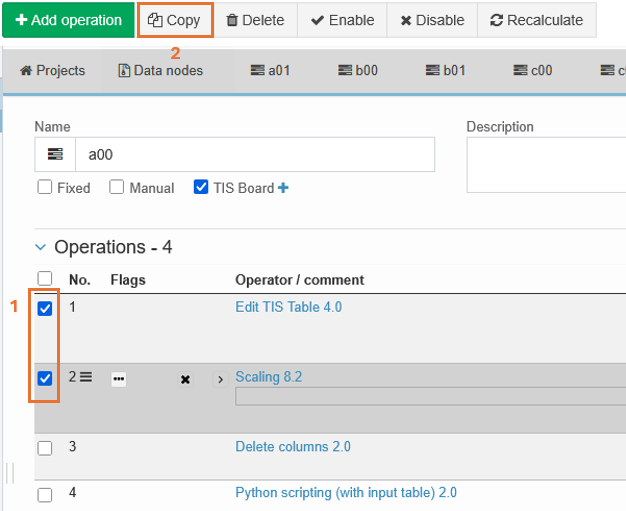Open the Data nodes tab
Image resolution: width=626 pixels, height=511 pixels.
[160, 71]
